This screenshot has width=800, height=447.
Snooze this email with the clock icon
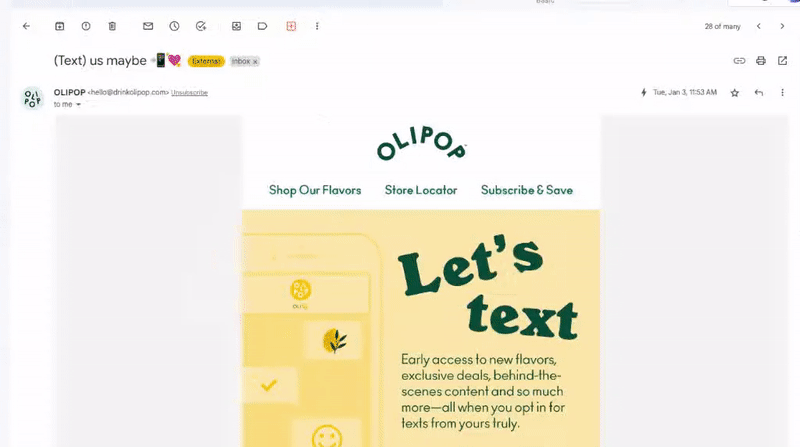[174, 26]
